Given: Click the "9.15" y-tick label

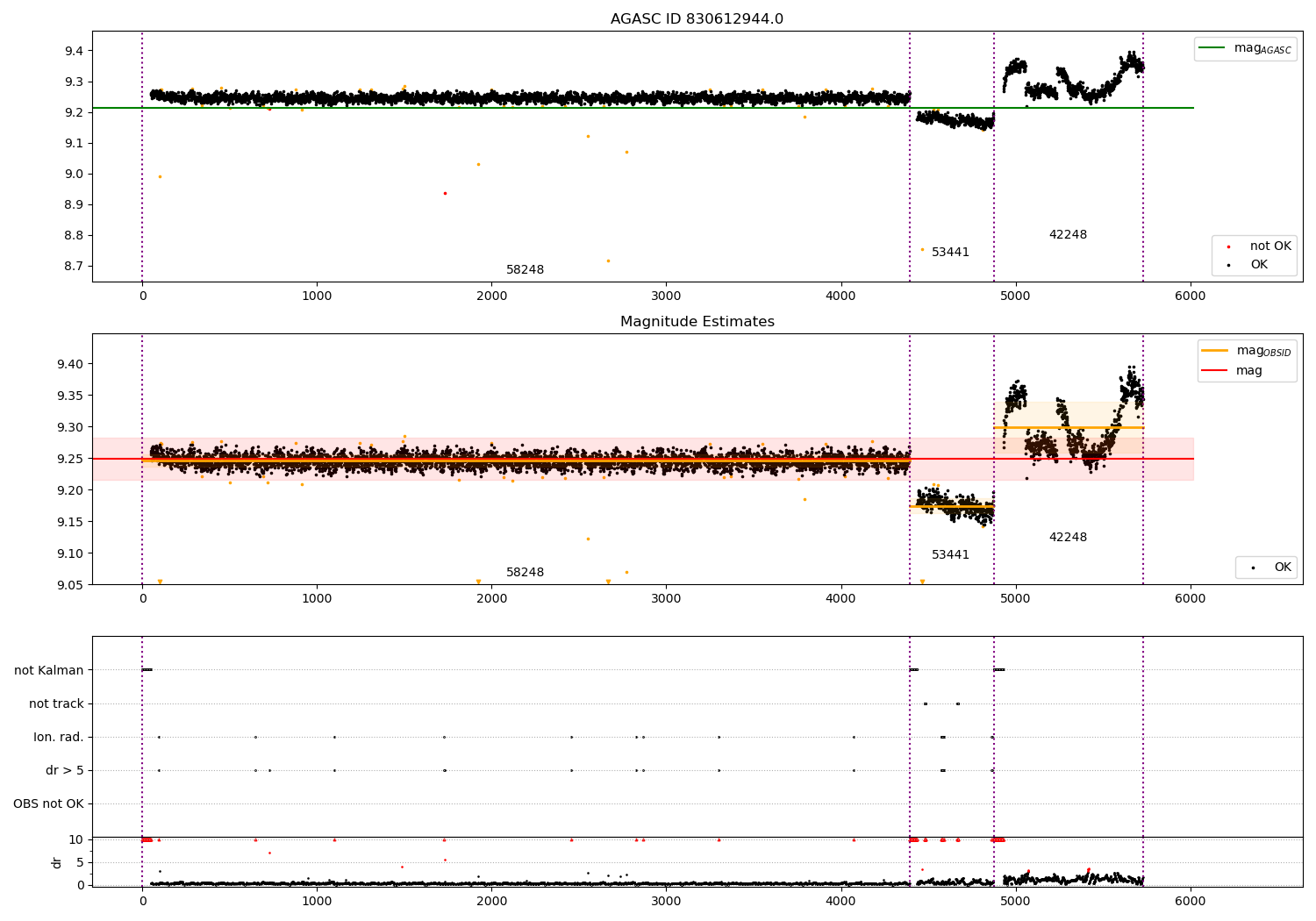Looking at the screenshot, I should click(70, 523).
